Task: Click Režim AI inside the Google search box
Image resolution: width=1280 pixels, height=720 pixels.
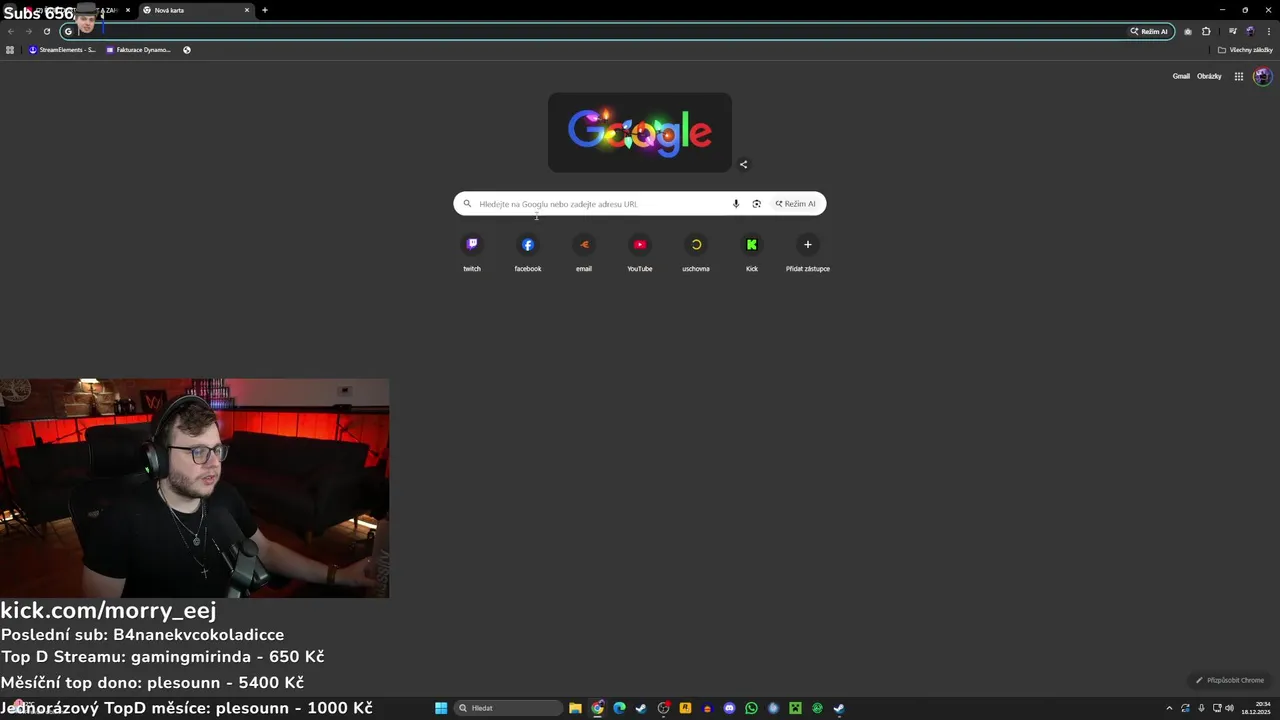Action: click(796, 204)
